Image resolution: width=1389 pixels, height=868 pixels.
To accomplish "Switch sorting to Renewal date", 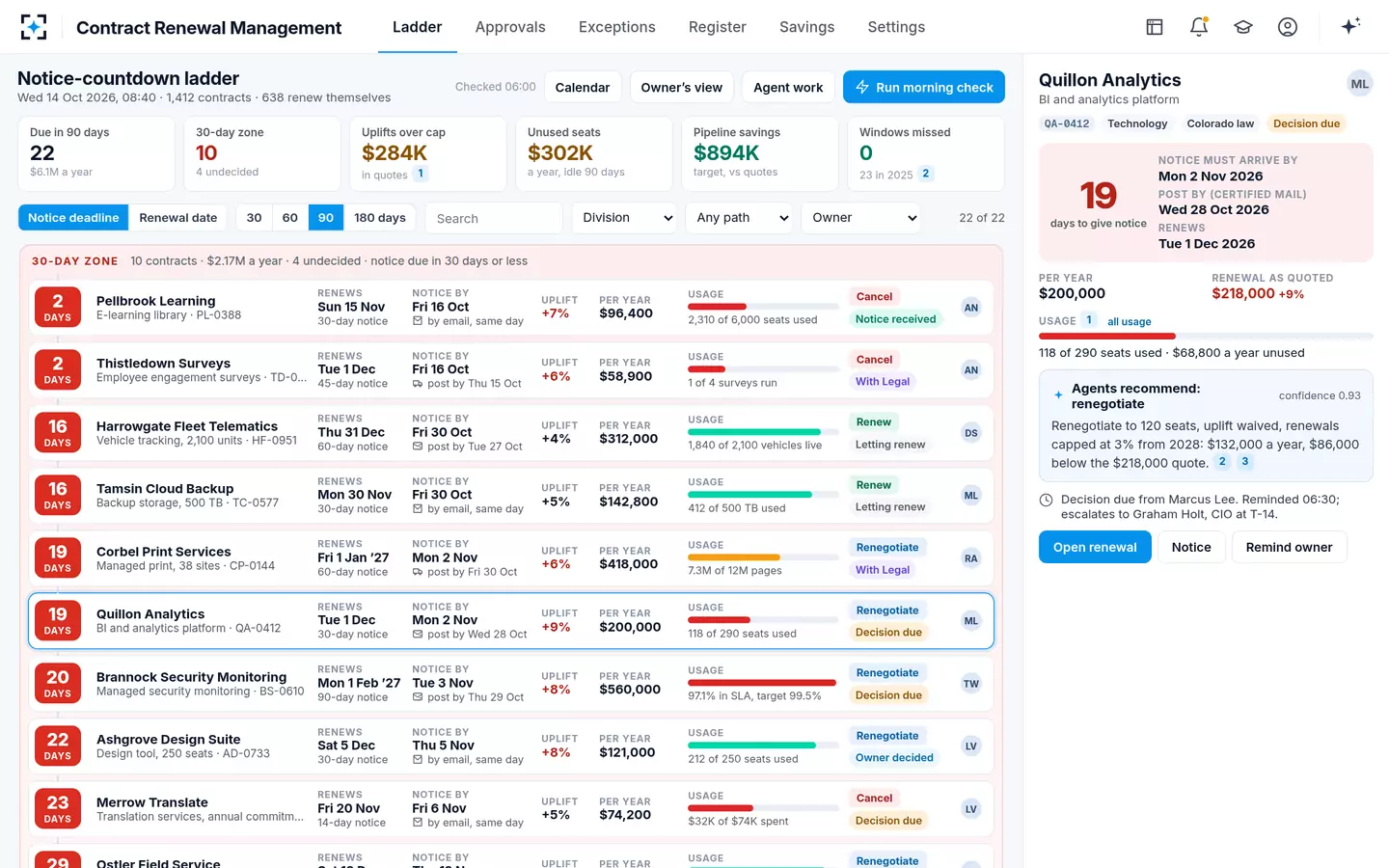I will click(x=178, y=218).
